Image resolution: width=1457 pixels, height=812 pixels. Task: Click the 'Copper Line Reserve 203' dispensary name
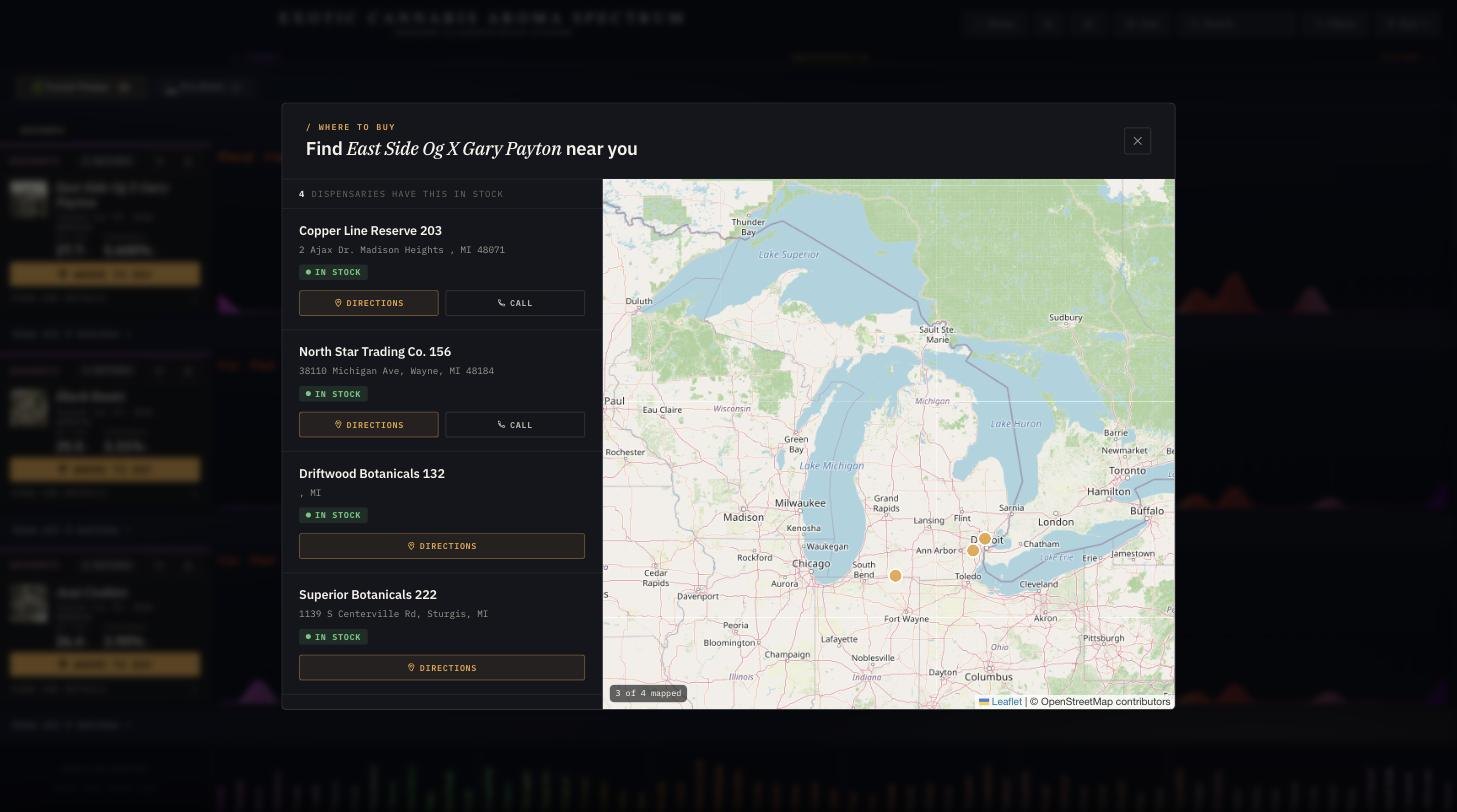pyautogui.click(x=370, y=231)
